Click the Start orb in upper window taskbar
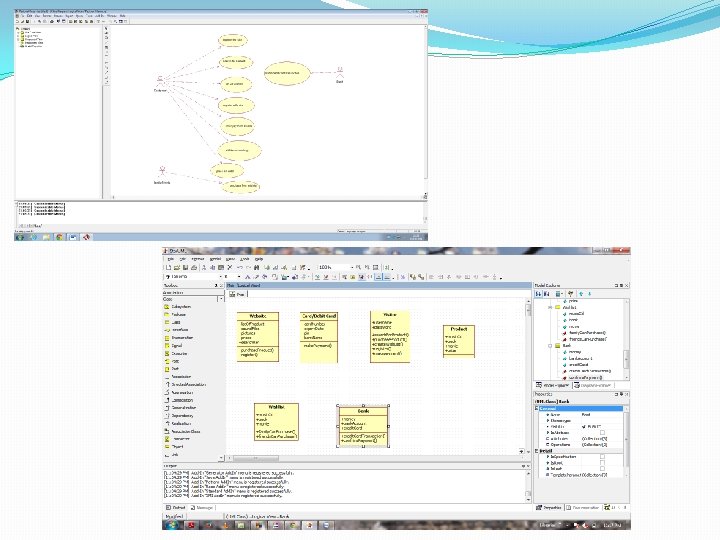The height and width of the screenshot is (540, 720). click(20, 237)
